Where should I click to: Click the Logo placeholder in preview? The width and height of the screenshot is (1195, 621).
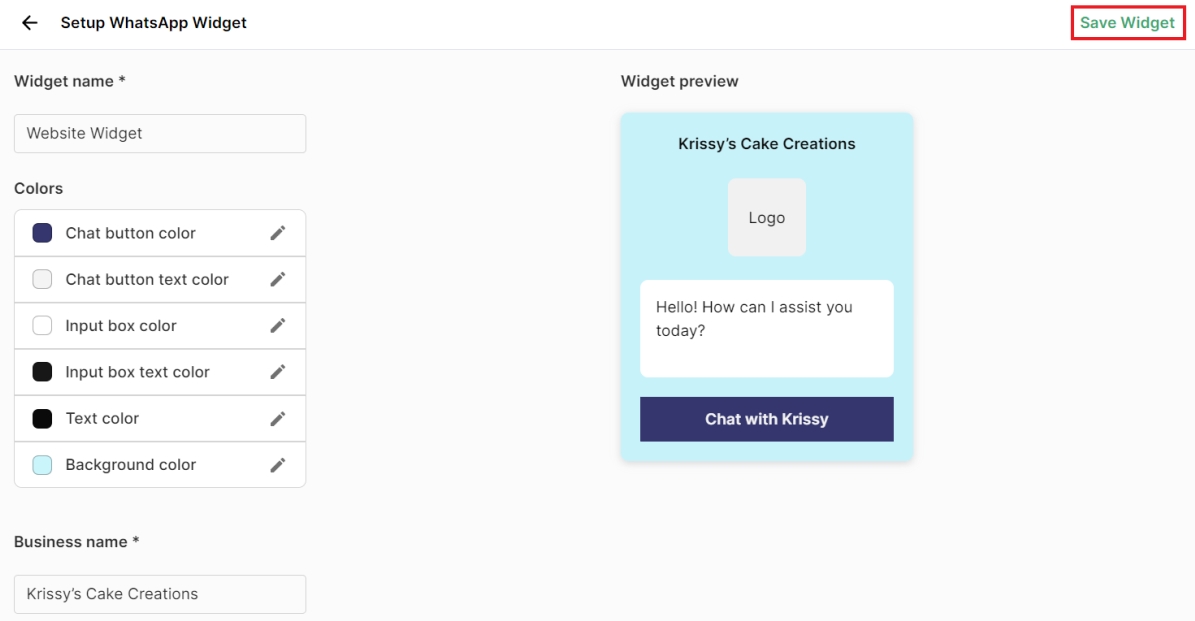(x=766, y=217)
